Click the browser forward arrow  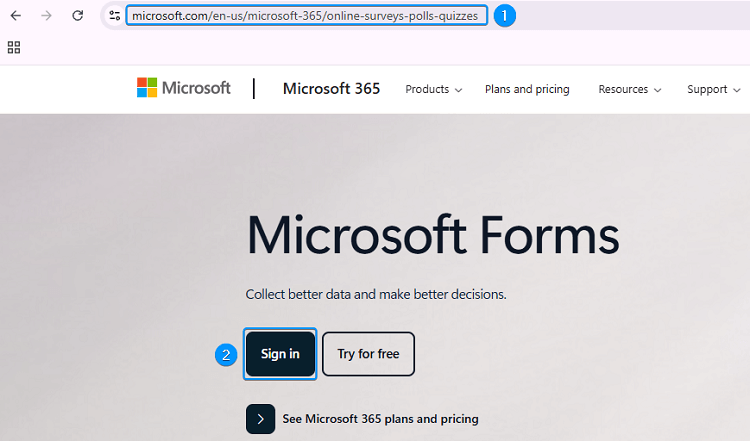(x=46, y=16)
